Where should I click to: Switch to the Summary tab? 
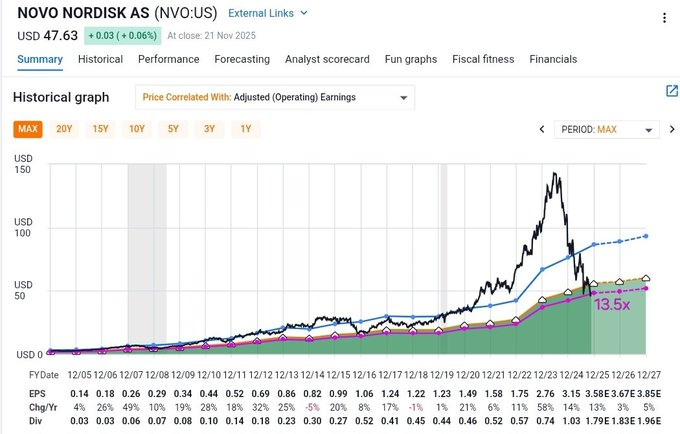click(x=40, y=59)
